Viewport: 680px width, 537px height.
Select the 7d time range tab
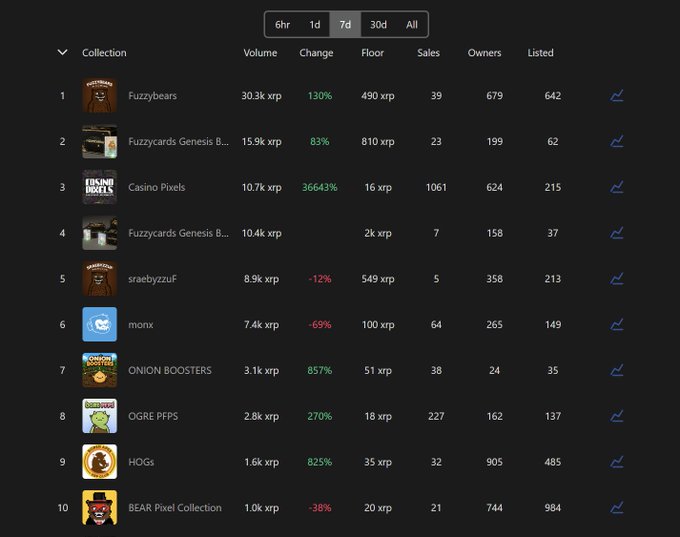pos(345,25)
